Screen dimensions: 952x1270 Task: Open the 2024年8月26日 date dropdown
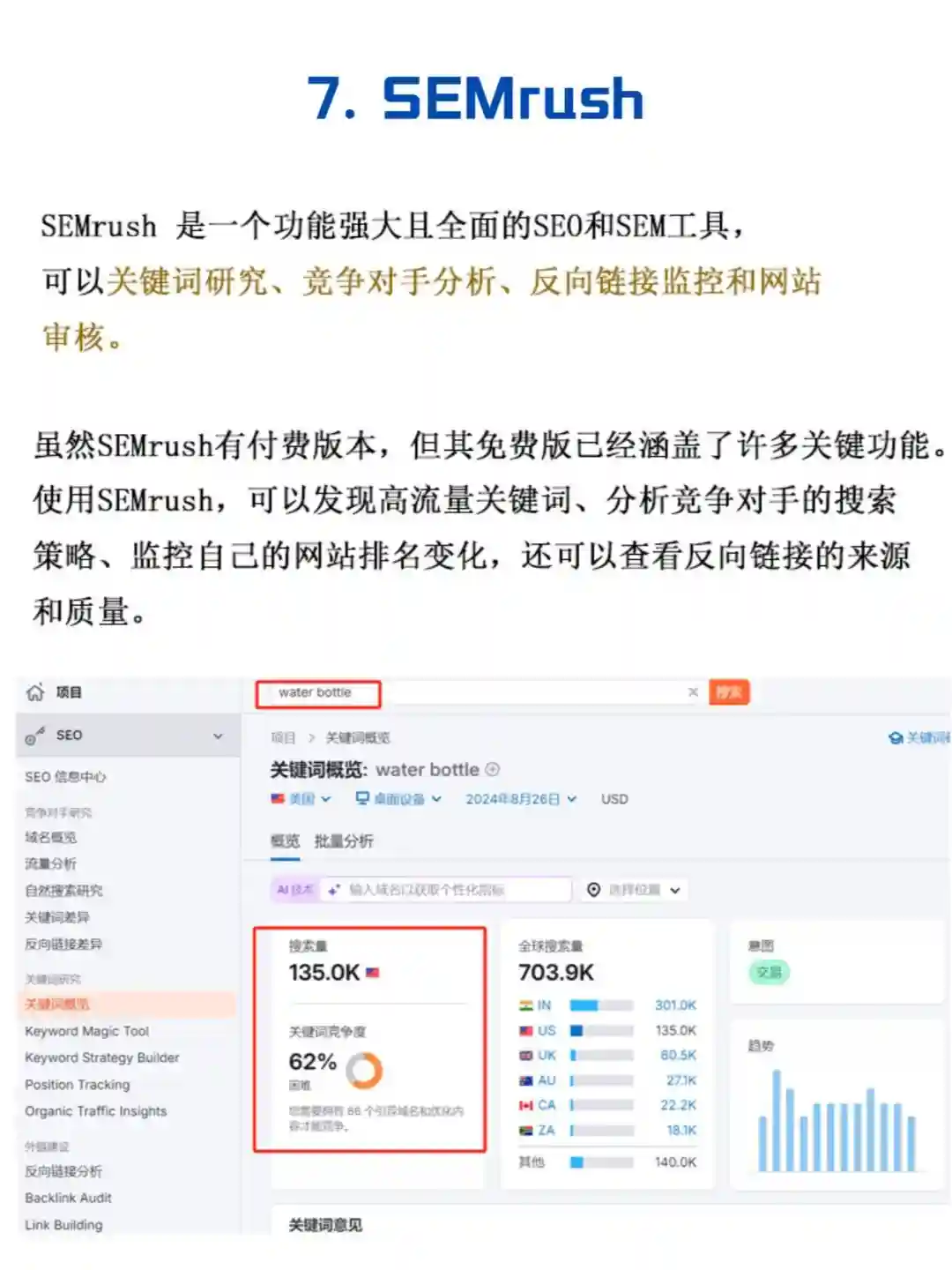[x=521, y=798]
